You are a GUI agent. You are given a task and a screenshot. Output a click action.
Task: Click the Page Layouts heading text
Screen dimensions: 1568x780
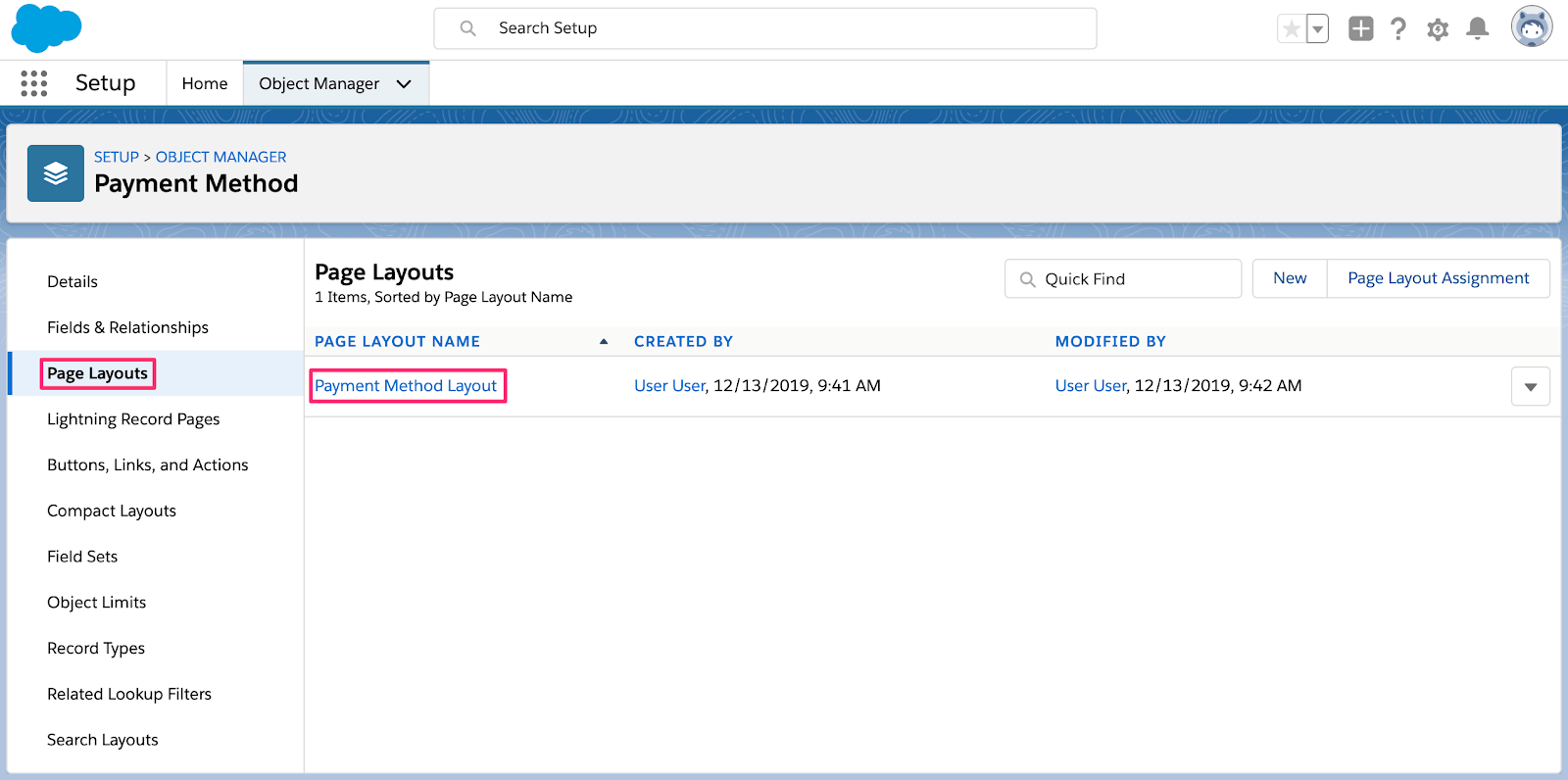(x=384, y=272)
